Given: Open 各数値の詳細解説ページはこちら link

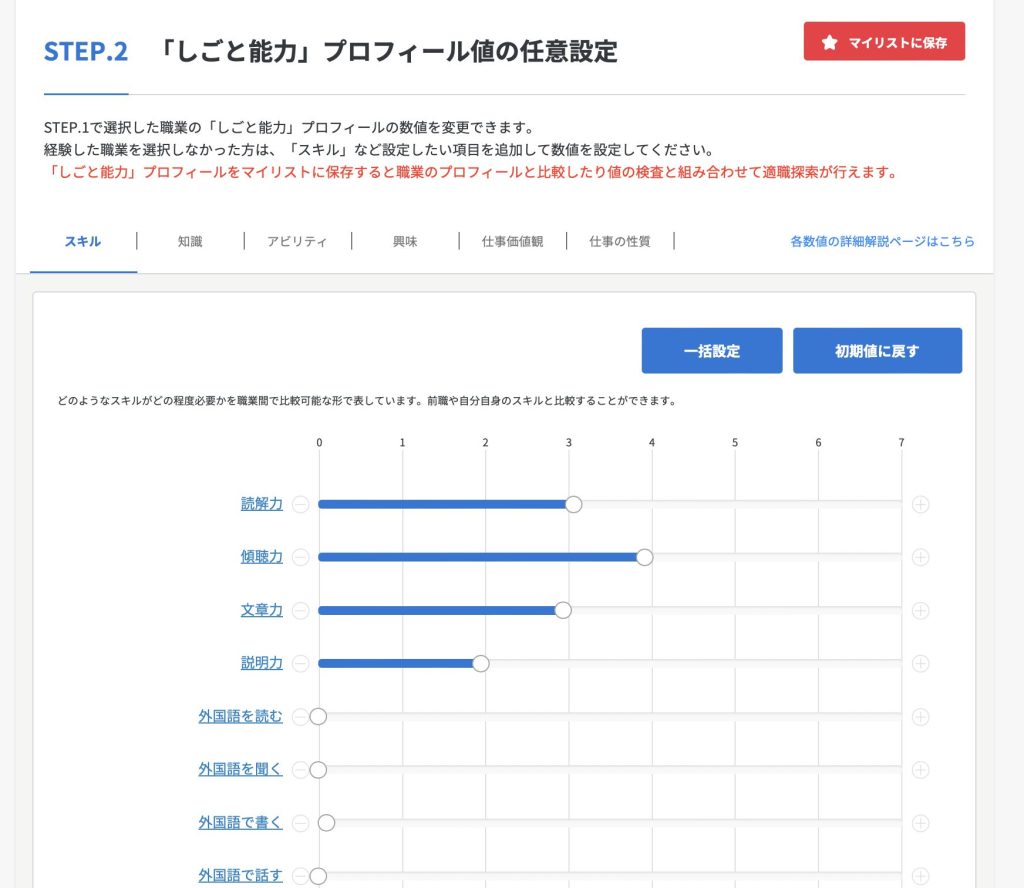Looking at the screenshot, I should click(x=882, y=241).
